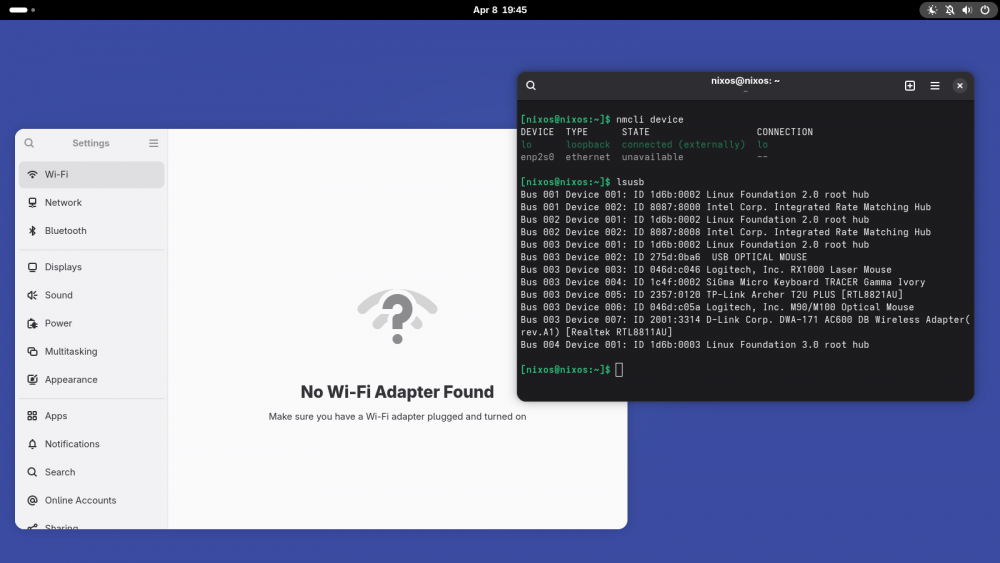The image size is (1000, 563).
Task: Click the terminal title nixos@nixos: ~
Action: click(745, 81)
